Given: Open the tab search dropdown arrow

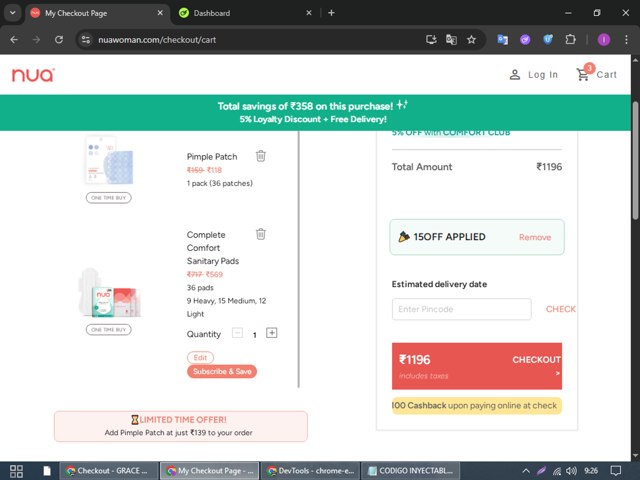Looking at the screenshot, I should 13,13.
